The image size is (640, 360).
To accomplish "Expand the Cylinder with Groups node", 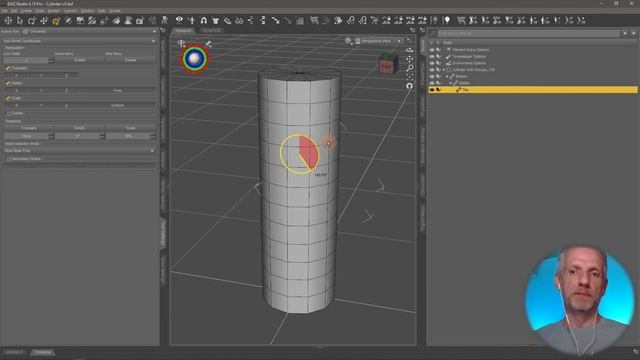I will [x=444, y=70].
